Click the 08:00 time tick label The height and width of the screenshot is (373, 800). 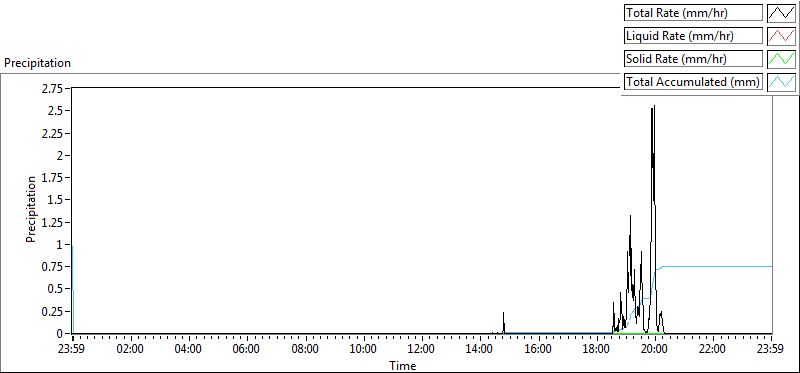click(305, 350)
